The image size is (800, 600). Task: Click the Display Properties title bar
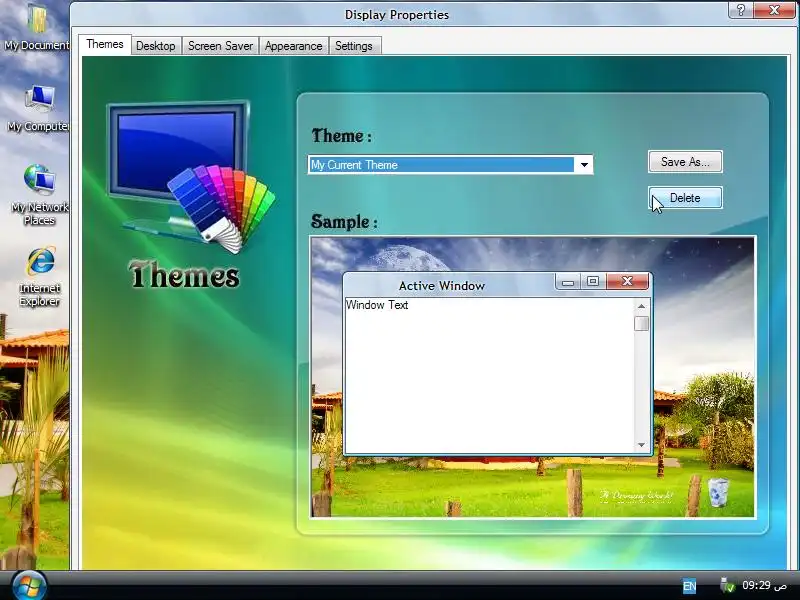point(397,14)
